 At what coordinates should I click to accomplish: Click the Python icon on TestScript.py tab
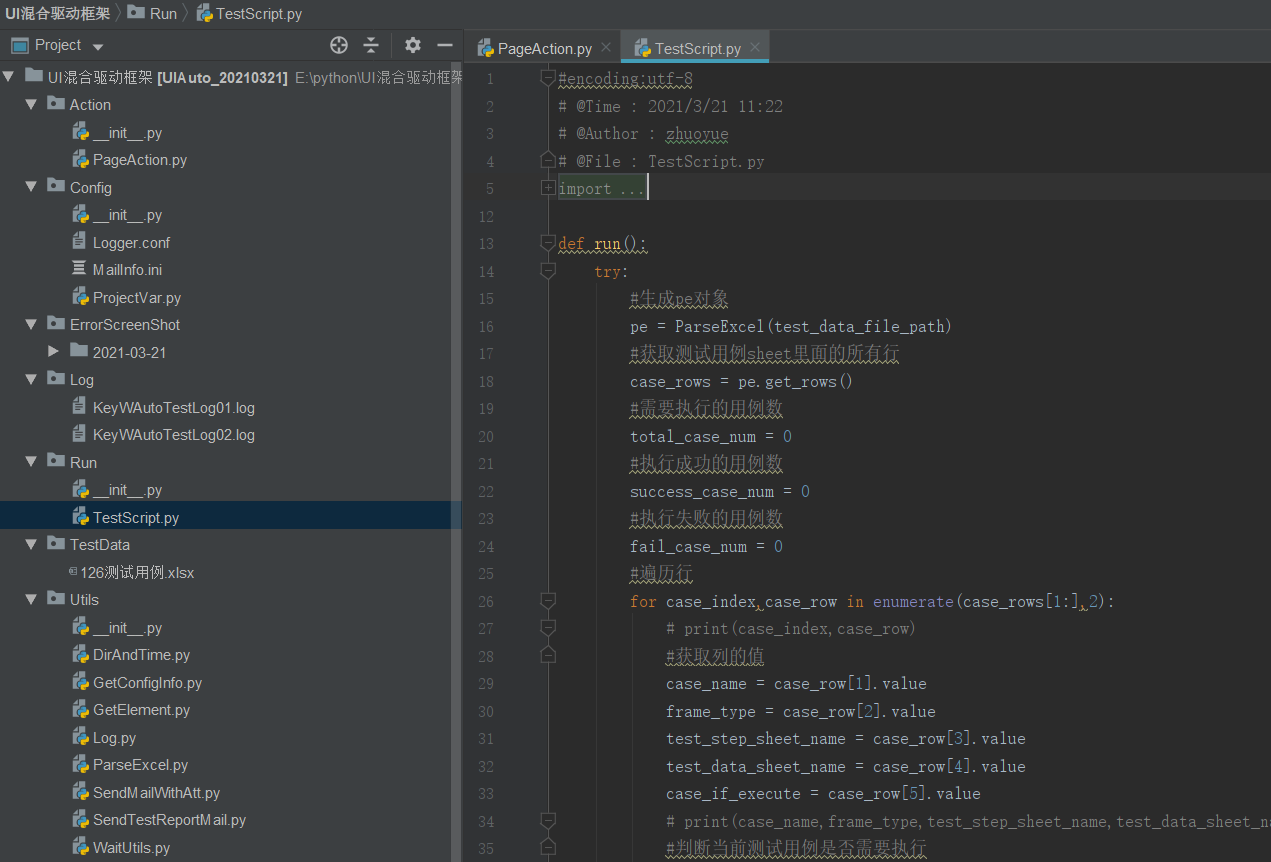point(643,48)
